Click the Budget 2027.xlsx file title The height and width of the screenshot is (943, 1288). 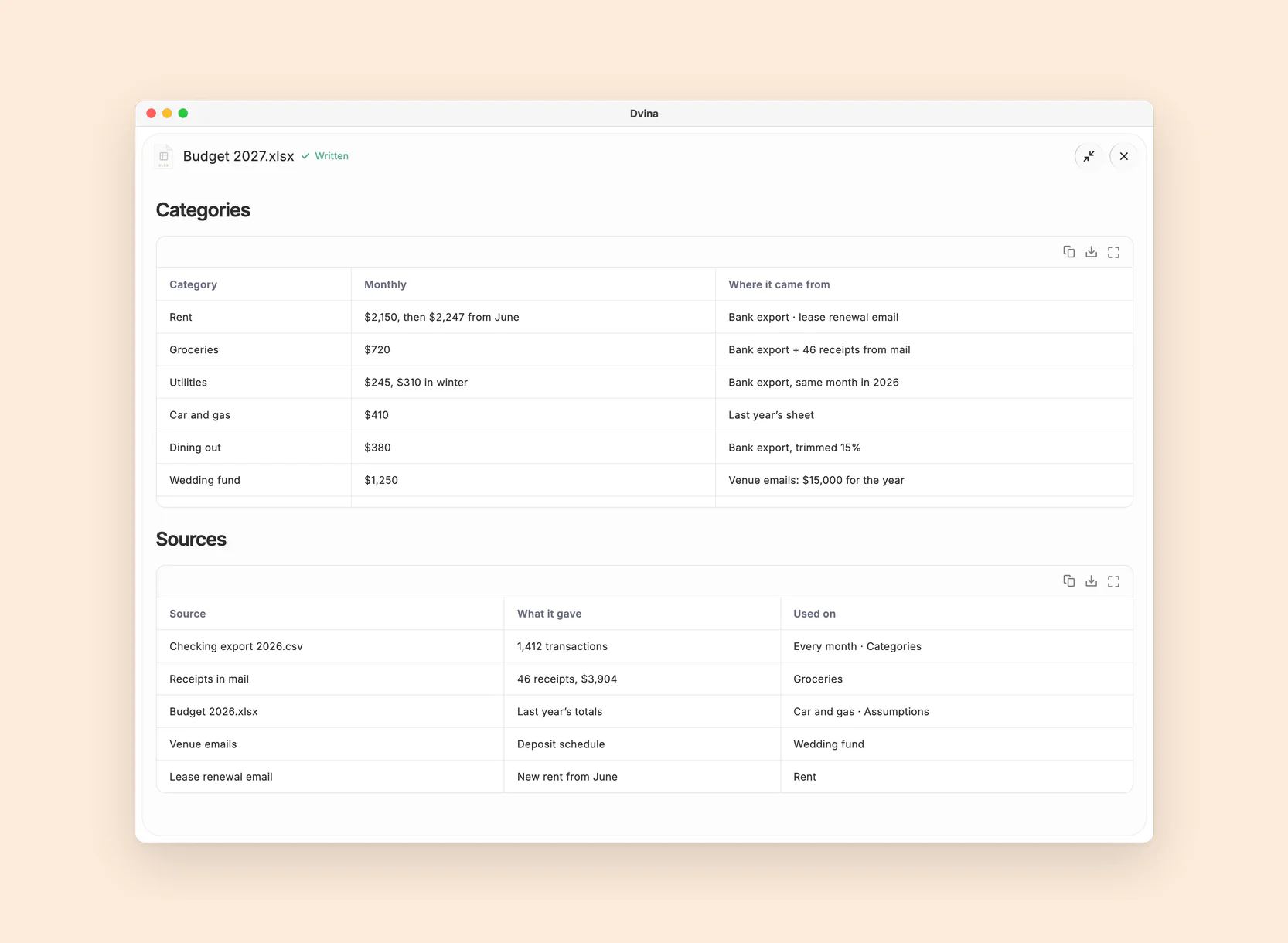[238, 156]
